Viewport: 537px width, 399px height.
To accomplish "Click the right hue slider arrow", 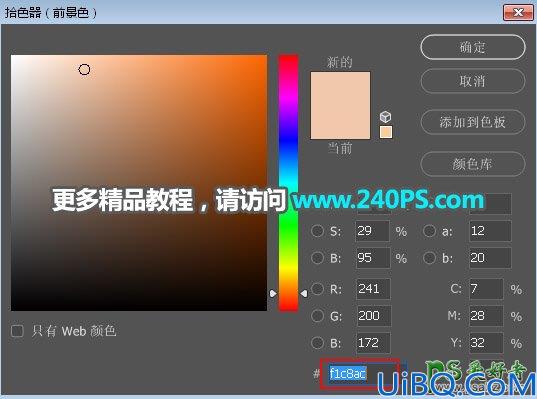I will [x=304, y=294].
